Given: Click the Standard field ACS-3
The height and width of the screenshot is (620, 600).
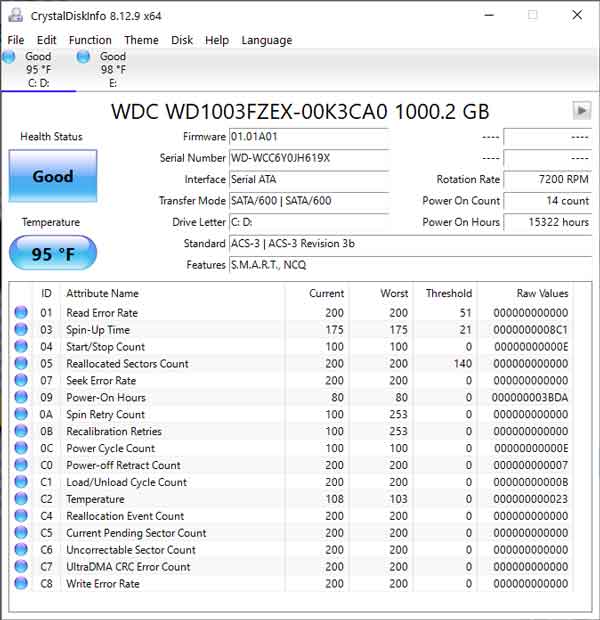Looking at the screenshot, I should [x=410, y=244].
